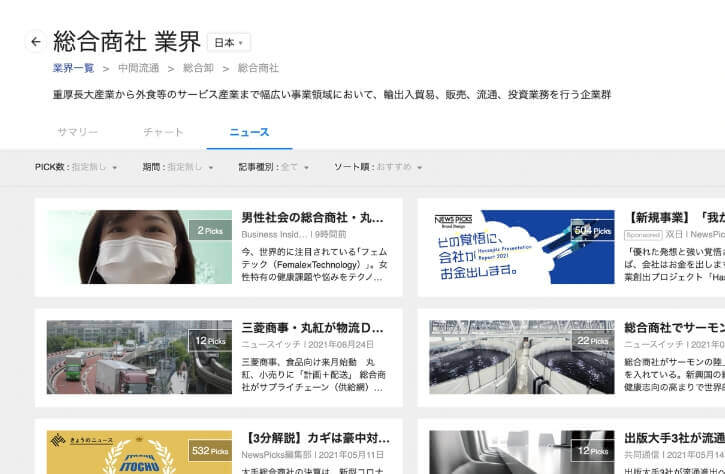Viewport: 725px width, 474px height.
Task: Go back using the left arrow icon
Action: tap(36, 42)
